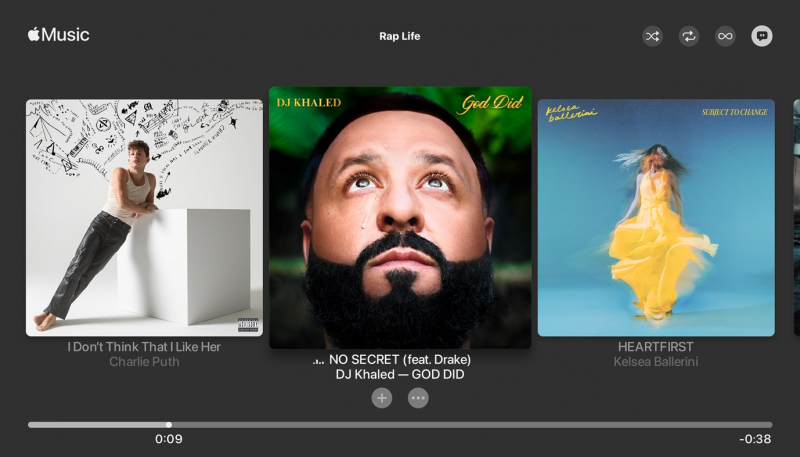Select the GOD DID album artwork
This screenshot has height=457, width=800.
coord(400,218)
